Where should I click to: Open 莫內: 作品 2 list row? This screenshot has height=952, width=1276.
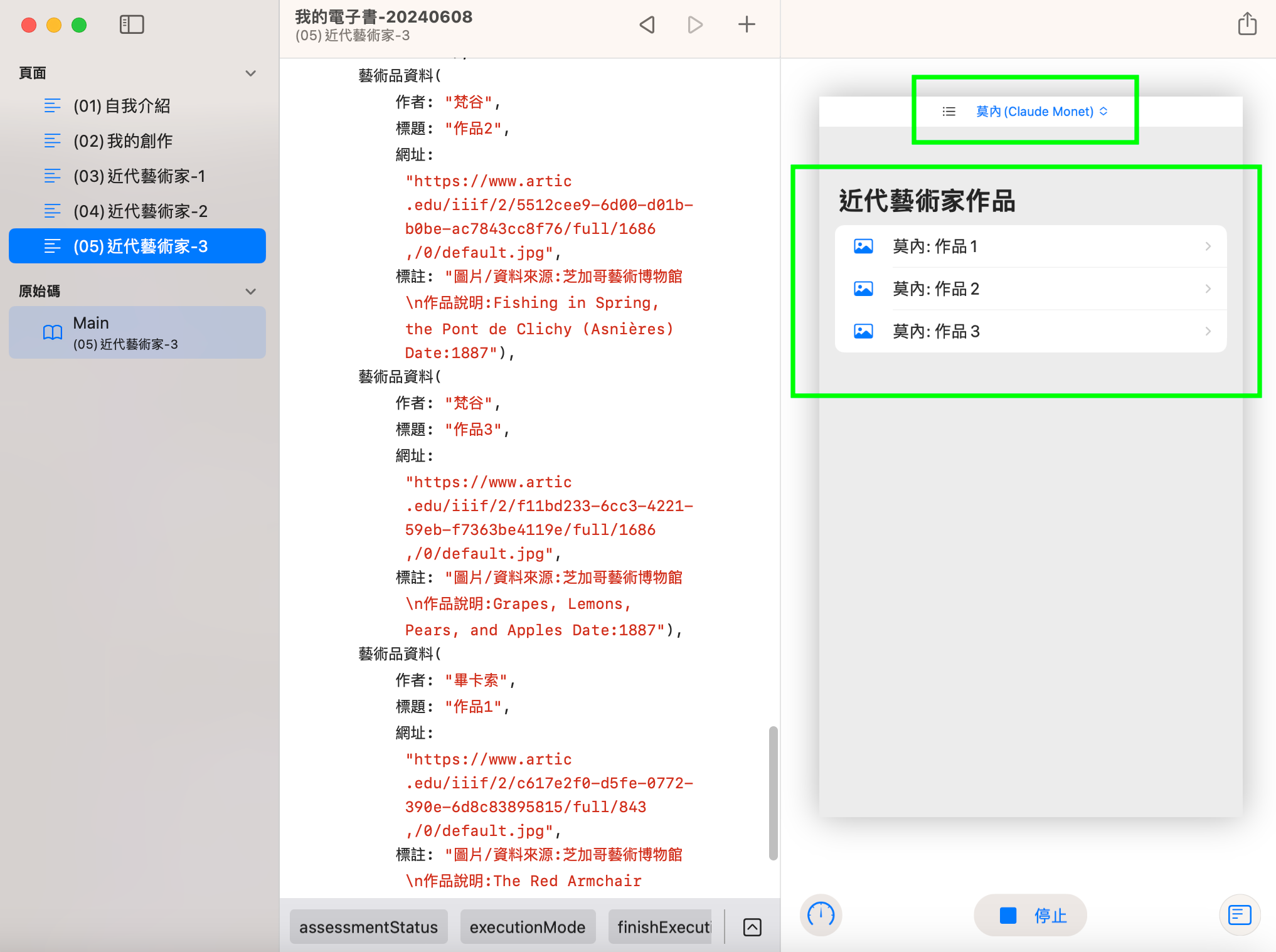pos(1030,289)
